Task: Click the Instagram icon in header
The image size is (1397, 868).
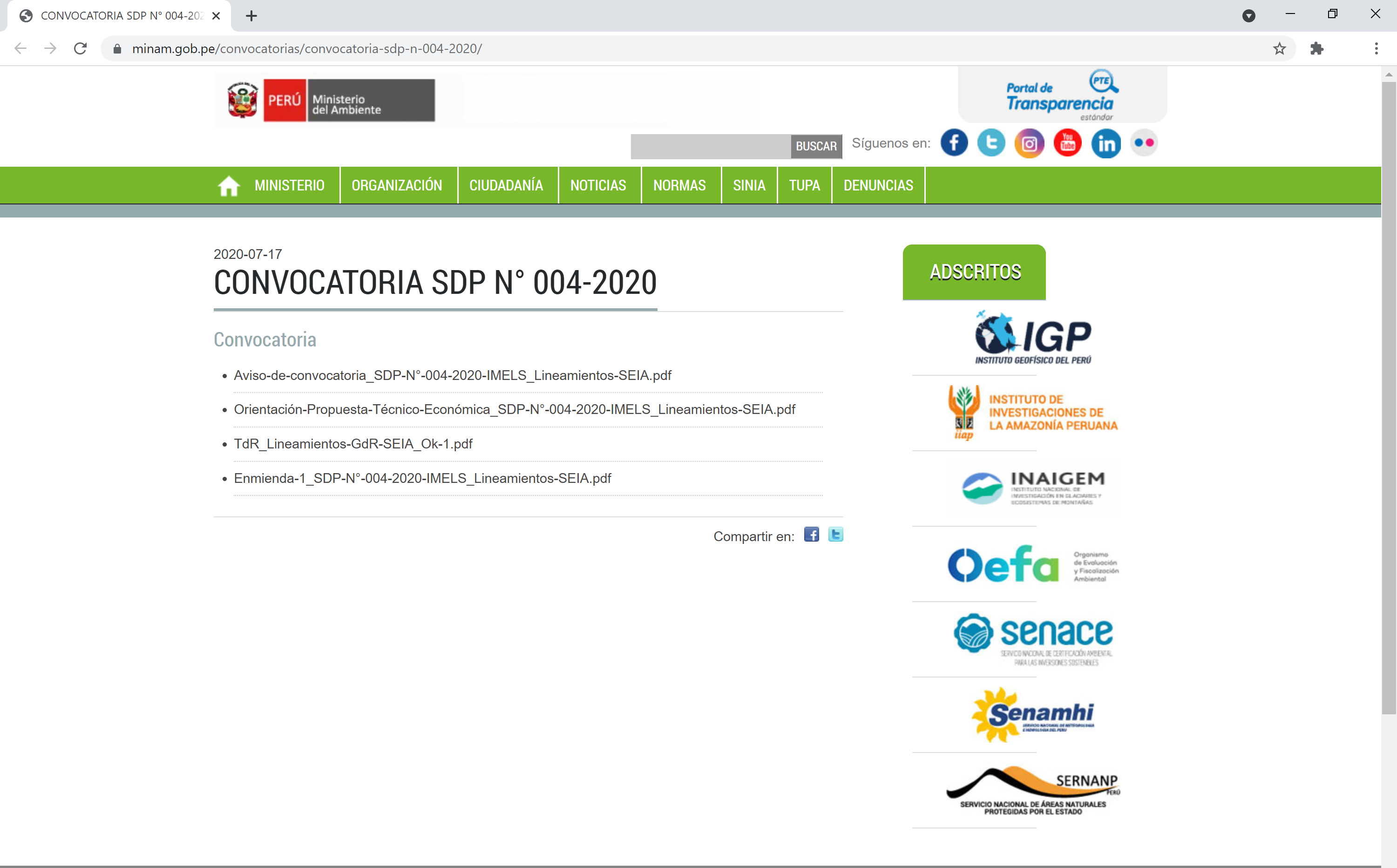Action: click(x=1029, y=143)
